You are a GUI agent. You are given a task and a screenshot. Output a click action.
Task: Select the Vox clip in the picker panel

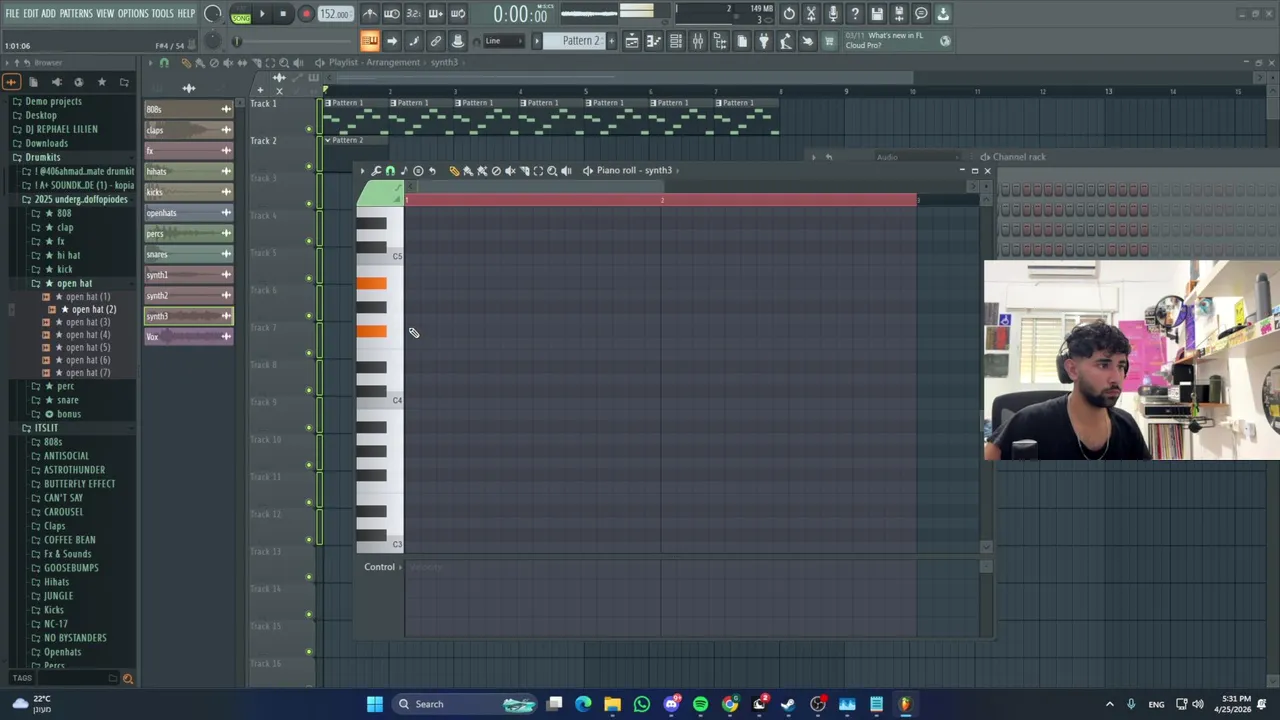pos(188,337)
